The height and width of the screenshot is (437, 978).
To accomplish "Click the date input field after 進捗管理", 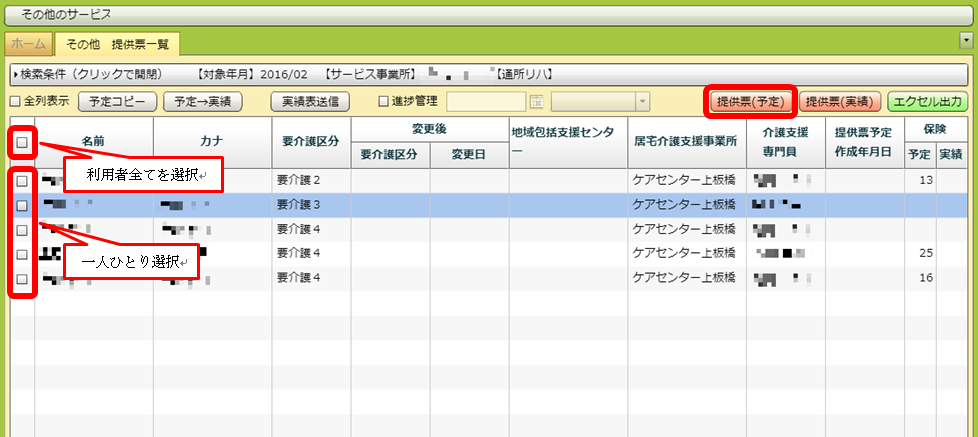I will [x=485, y=101].
